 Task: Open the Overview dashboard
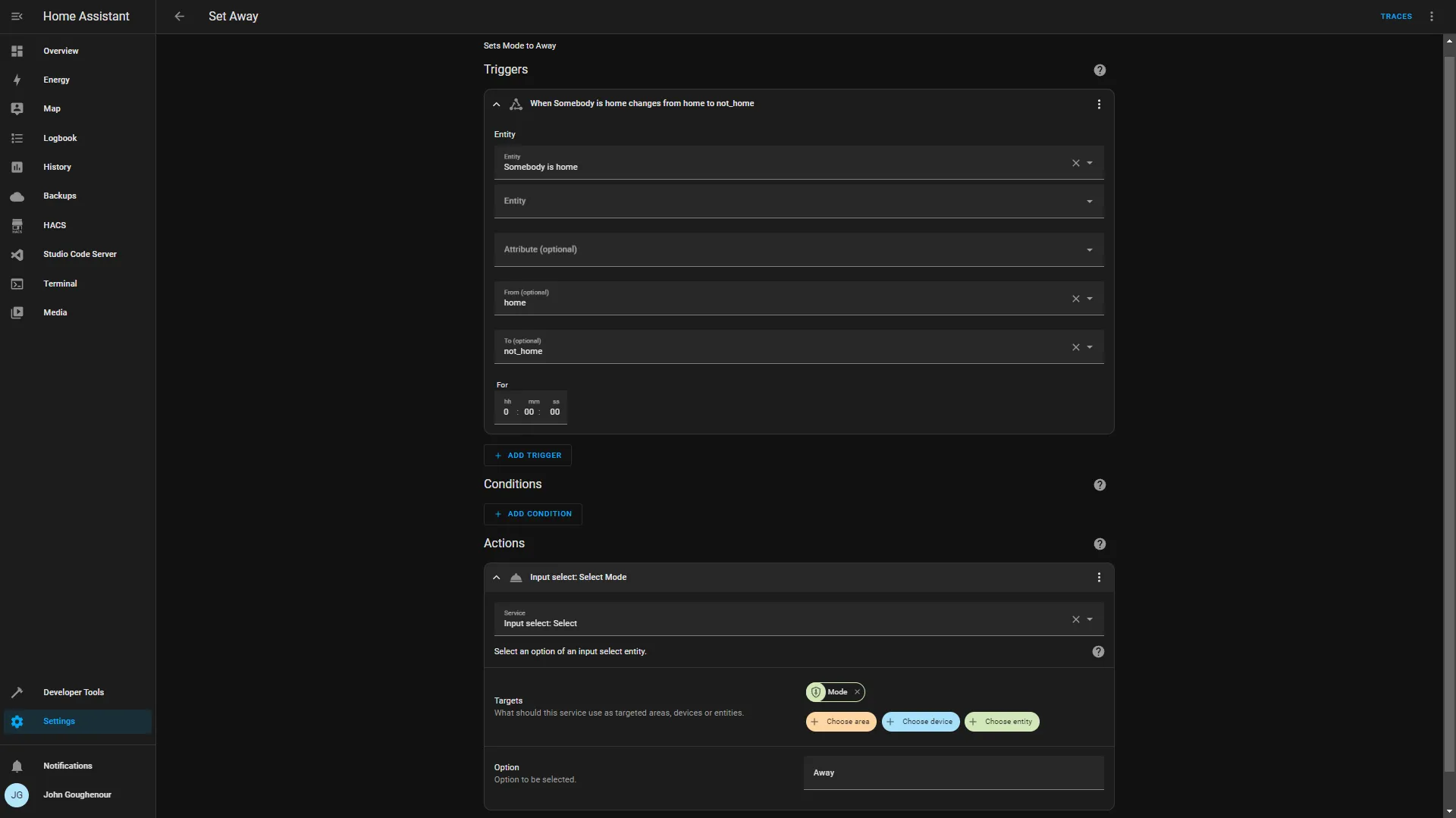tap(77, 51)
